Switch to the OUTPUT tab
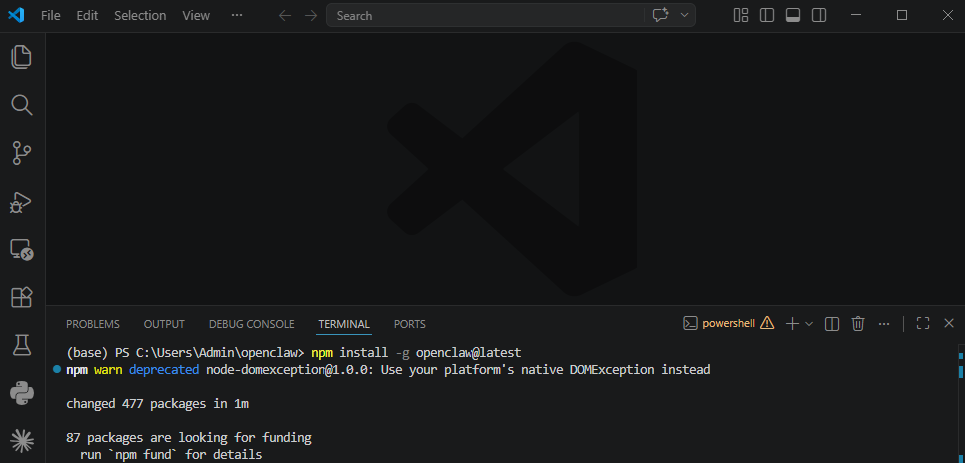Image resolution: width=965 pixels, height=463 pixels. (164, 324)
